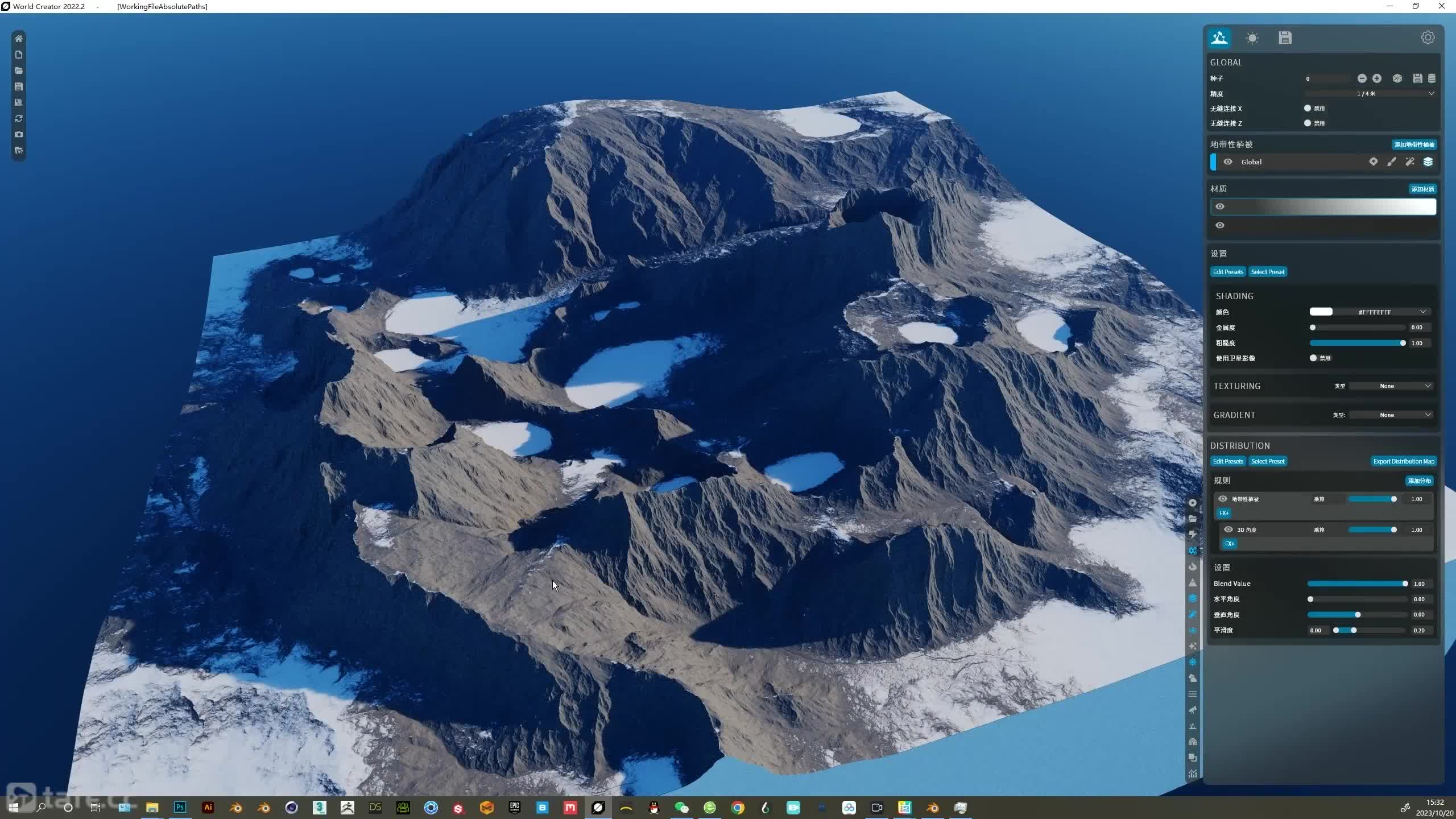Toggle eye on 地带性植被 distribution rule
The height and width of the screenshot is (819, 1456).
[x=1222, y=499]
